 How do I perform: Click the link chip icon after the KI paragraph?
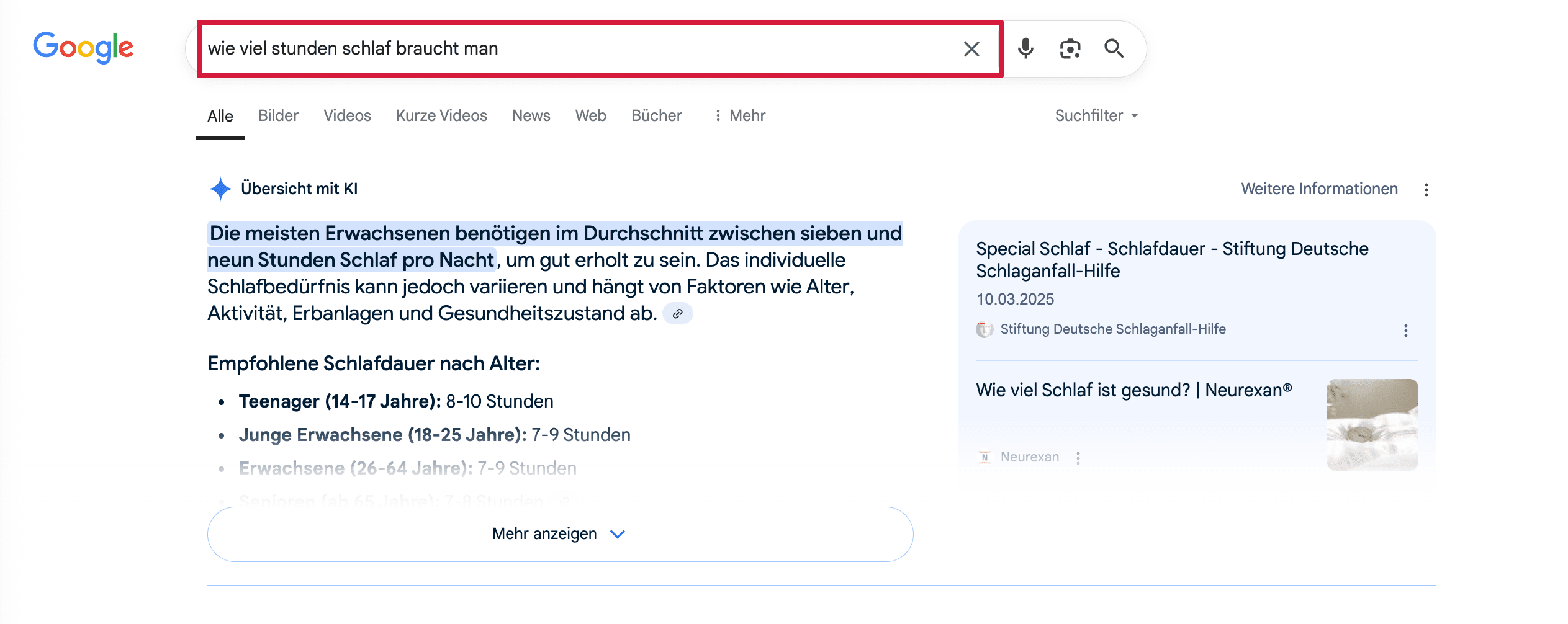(677, 314)
